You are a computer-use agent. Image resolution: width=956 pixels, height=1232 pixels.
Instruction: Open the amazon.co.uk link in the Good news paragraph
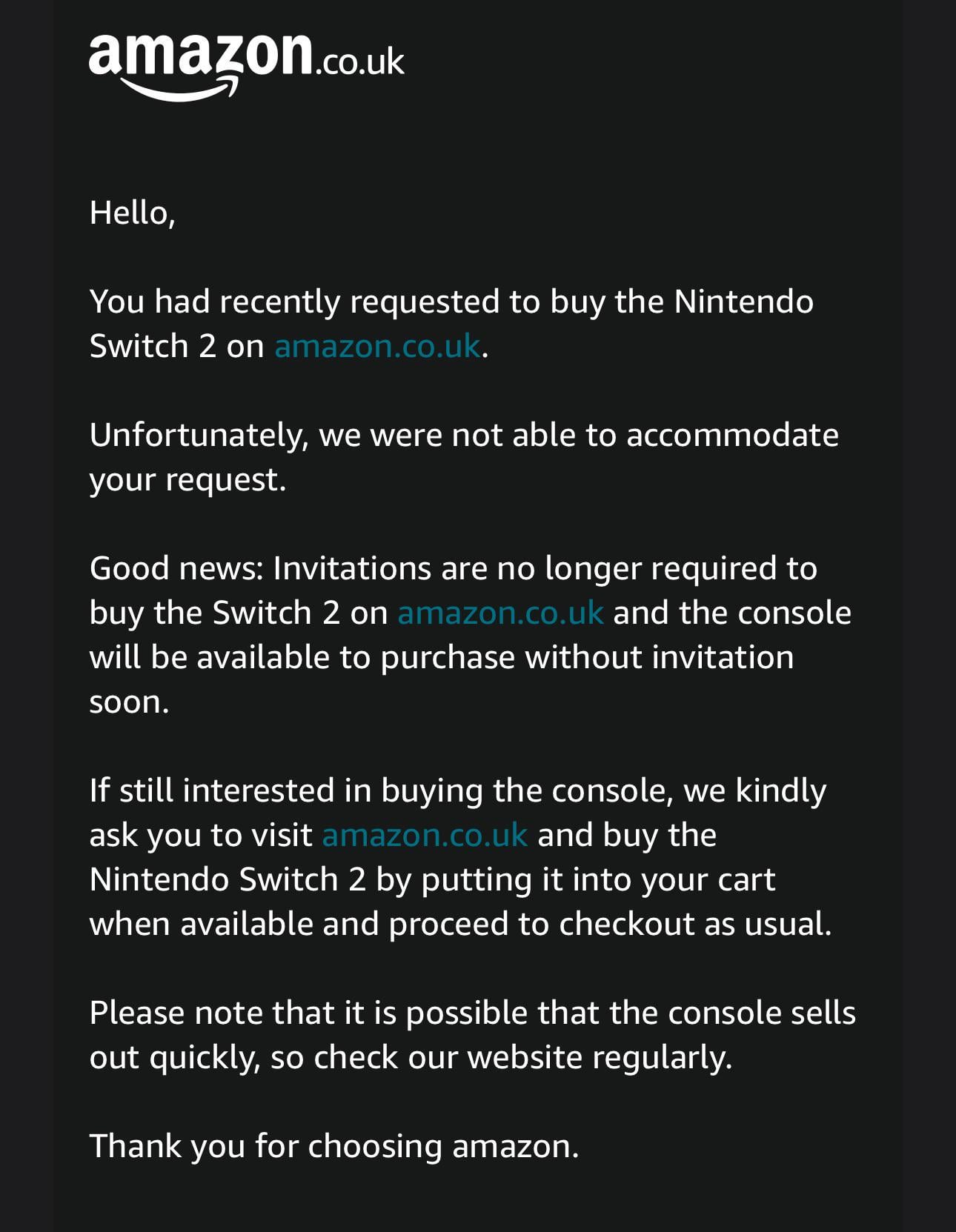[x=500, y=613]
